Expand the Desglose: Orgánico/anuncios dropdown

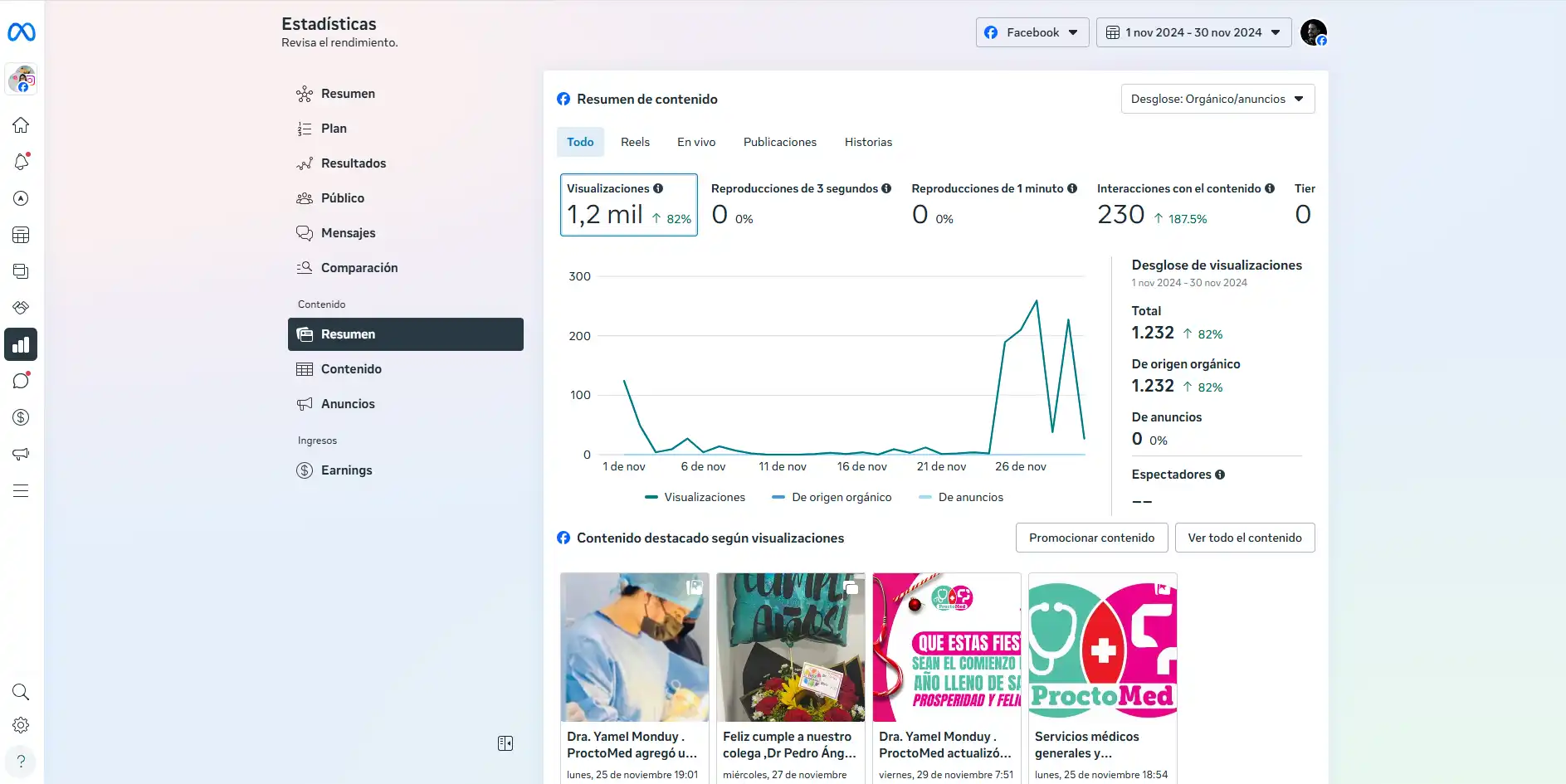(x=1217, y=99)
